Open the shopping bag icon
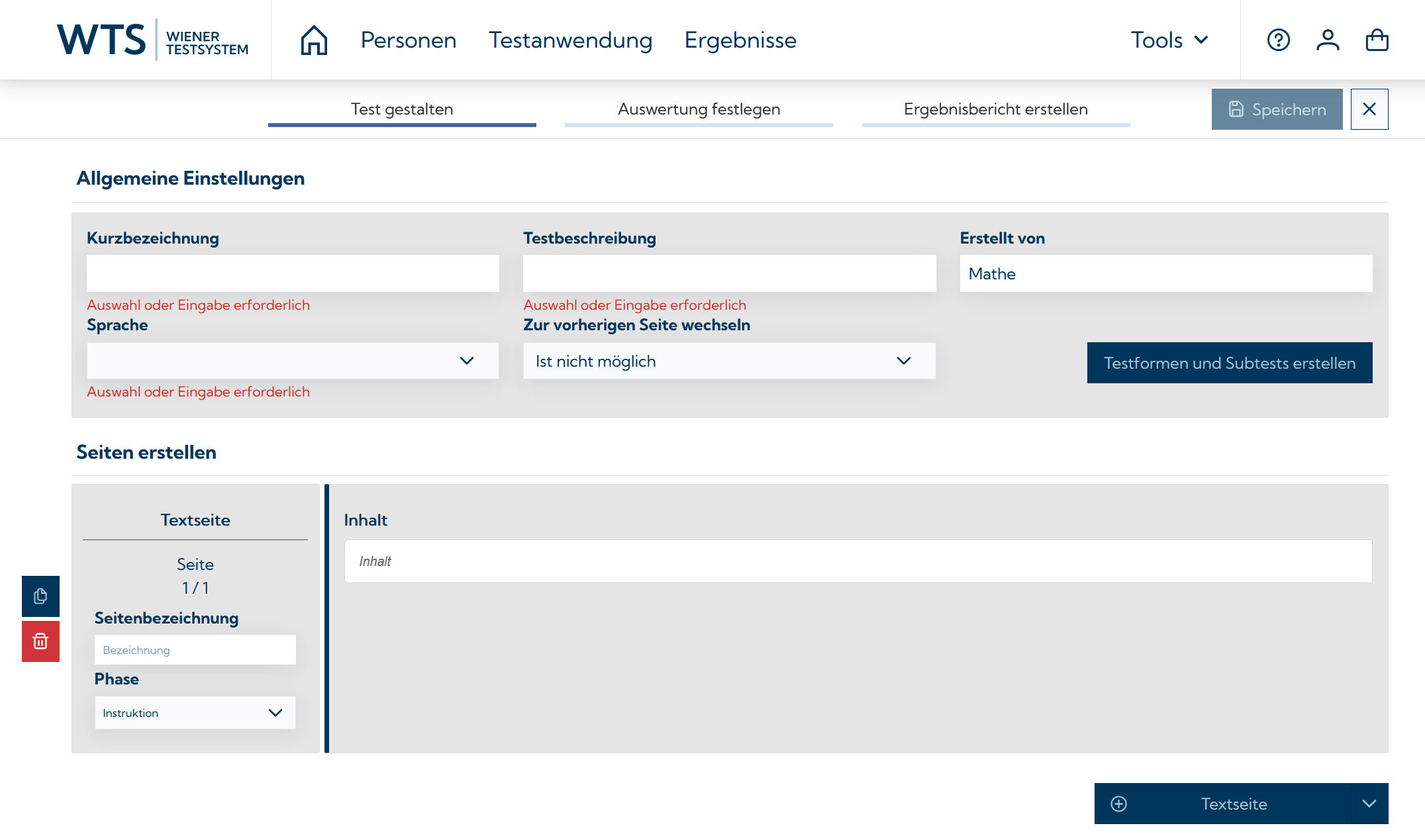 click(x=1377, y=40)
